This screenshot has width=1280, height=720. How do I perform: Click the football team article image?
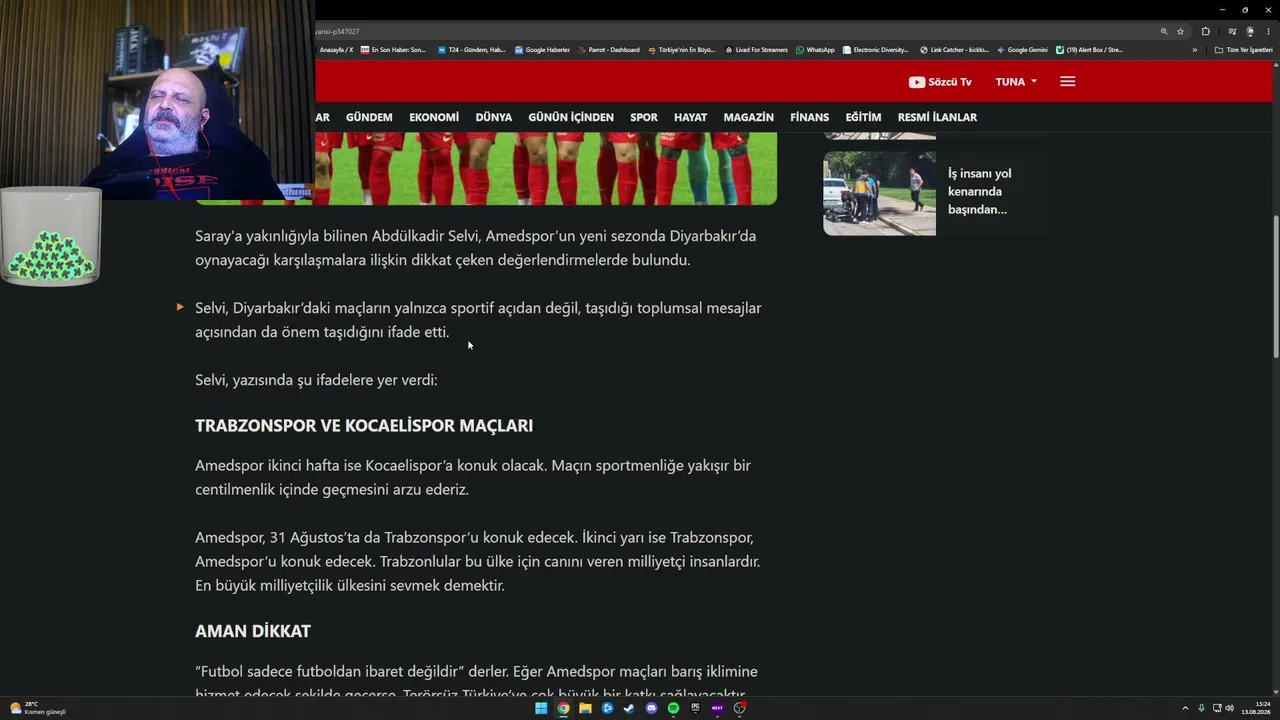pyautogui.click(x=546, y=169)
